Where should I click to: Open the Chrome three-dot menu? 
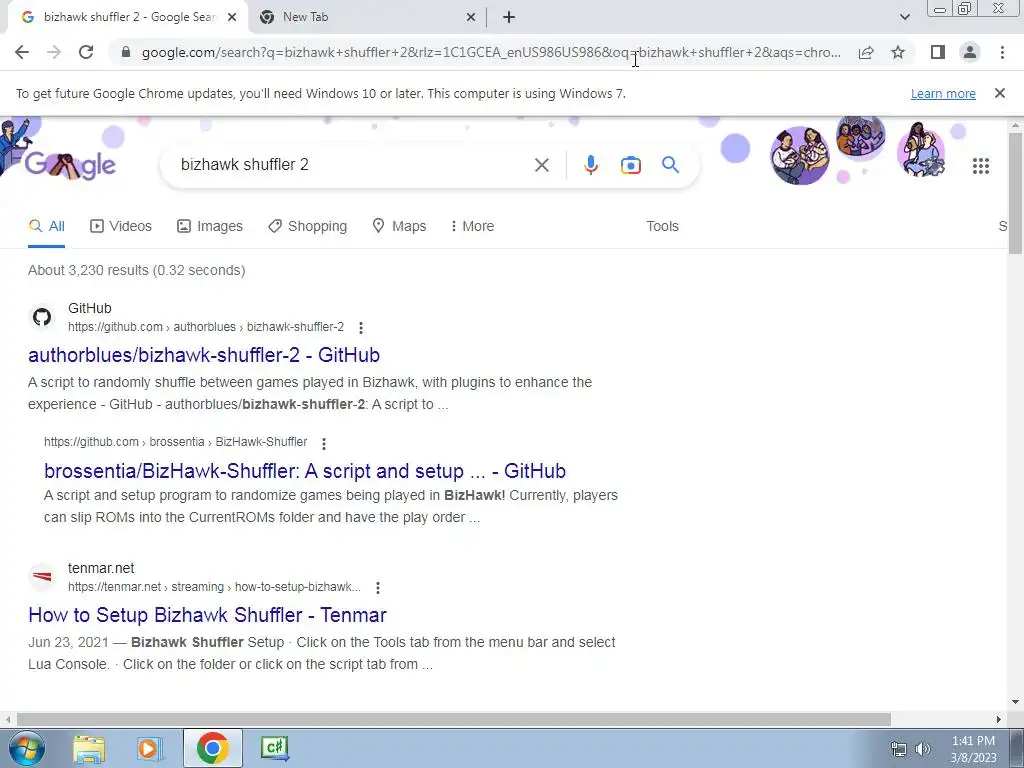1002,52
